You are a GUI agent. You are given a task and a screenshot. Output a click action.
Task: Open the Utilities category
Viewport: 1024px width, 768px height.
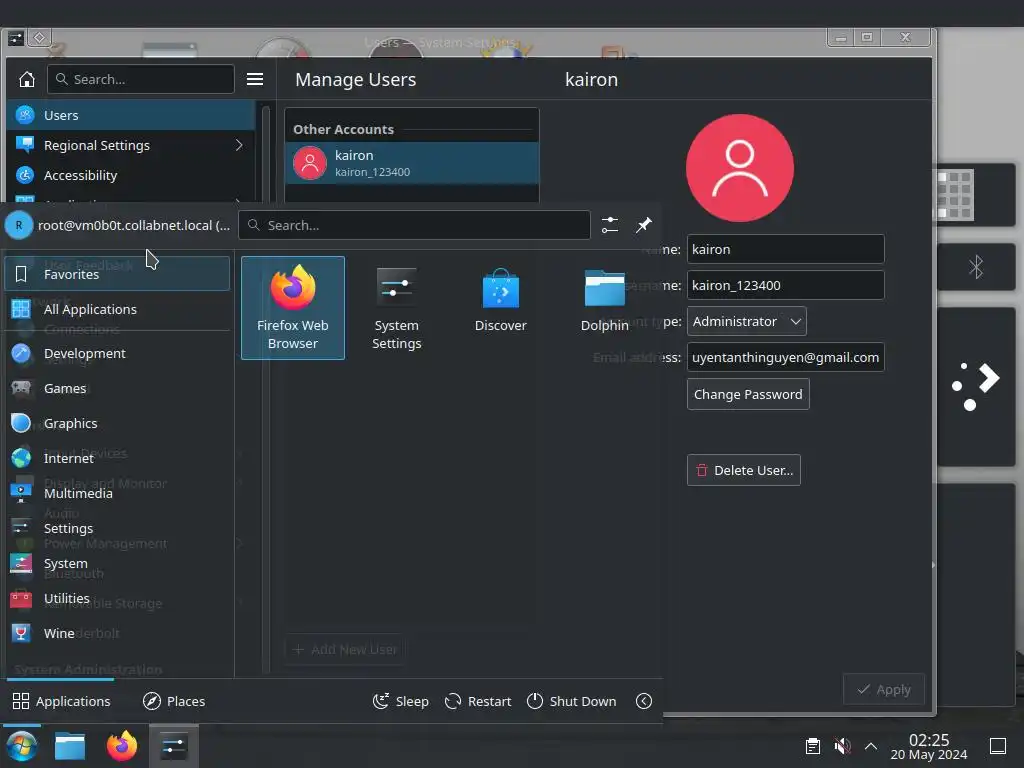point(118,598)
